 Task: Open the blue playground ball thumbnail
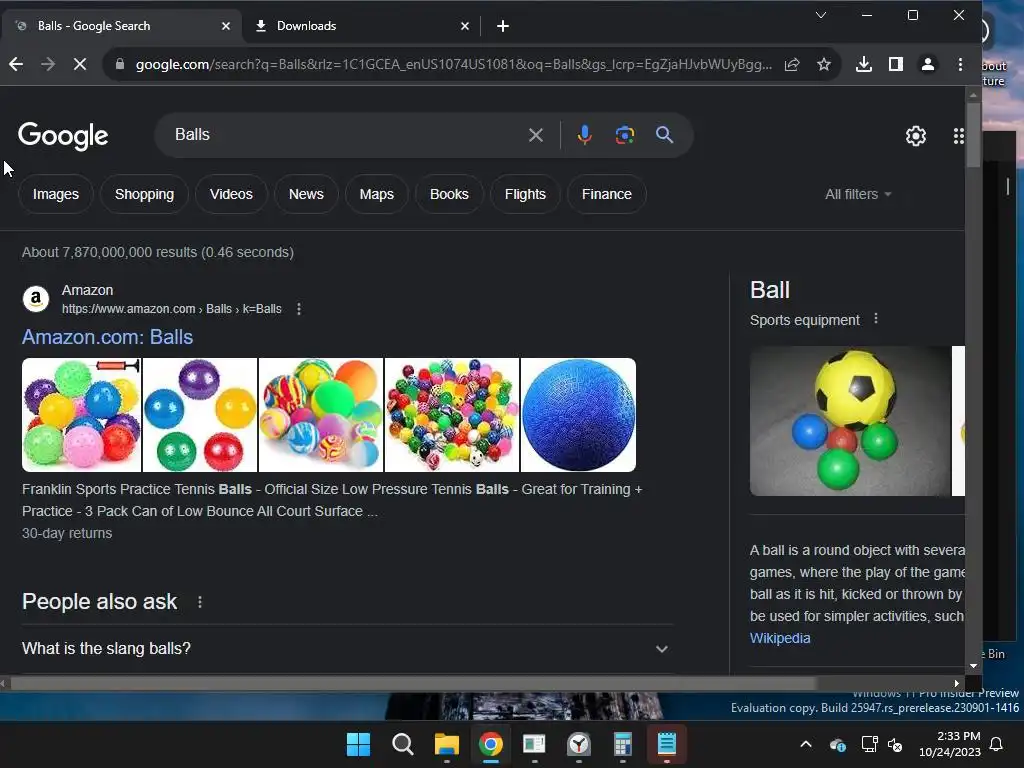click(578, 415)
